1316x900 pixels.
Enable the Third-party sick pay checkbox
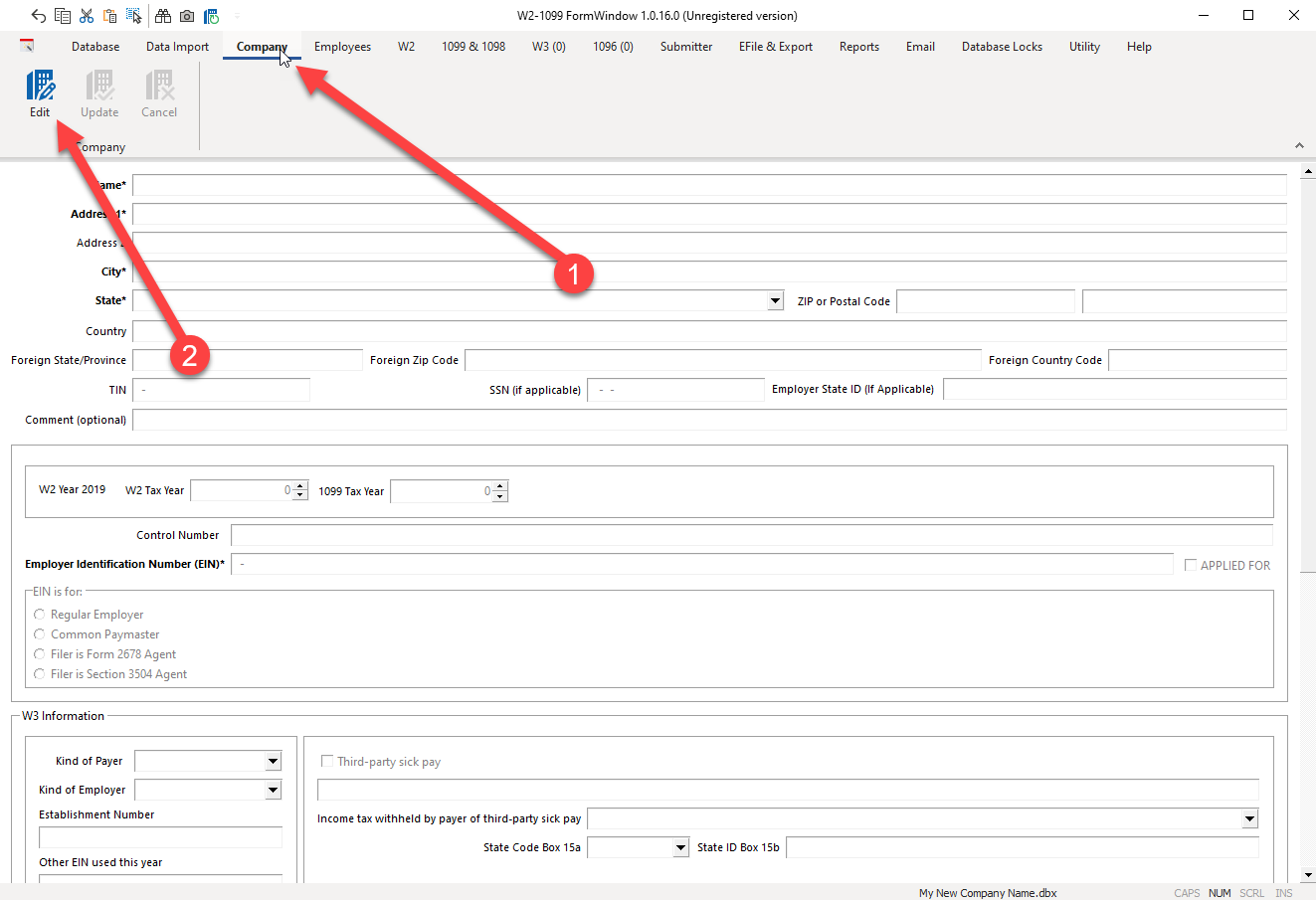coord(327,761)
